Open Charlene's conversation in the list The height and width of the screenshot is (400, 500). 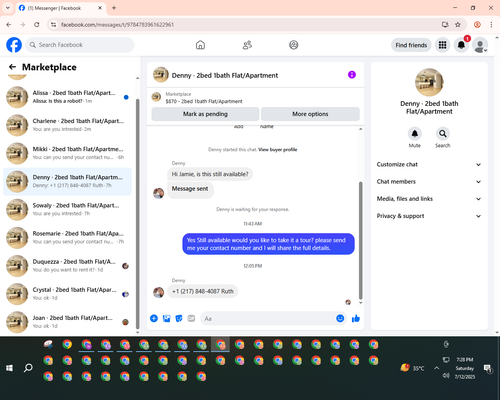[x=67, y=125]
